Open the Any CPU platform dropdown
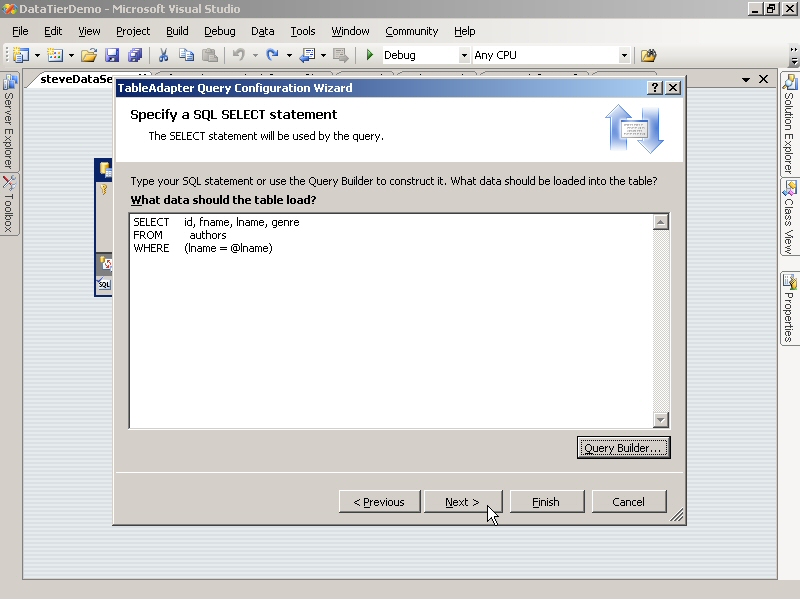The height and width of the screenshot is (600, 800). (x=623, y=55)
